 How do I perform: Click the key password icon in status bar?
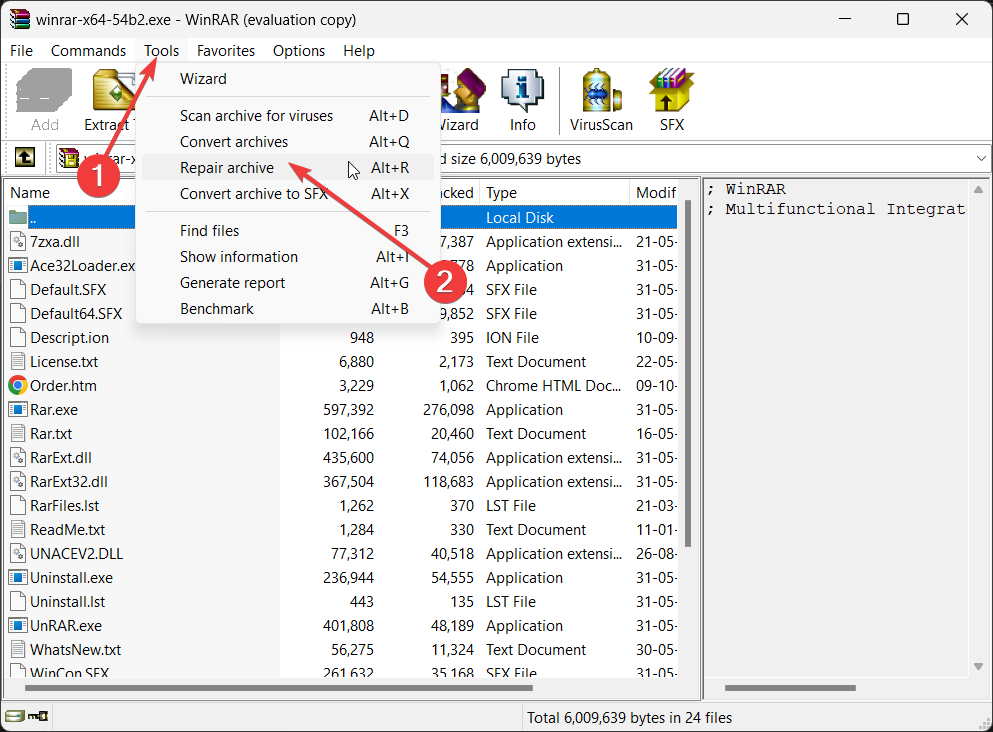pyautogui.click(x=38, y=716)
